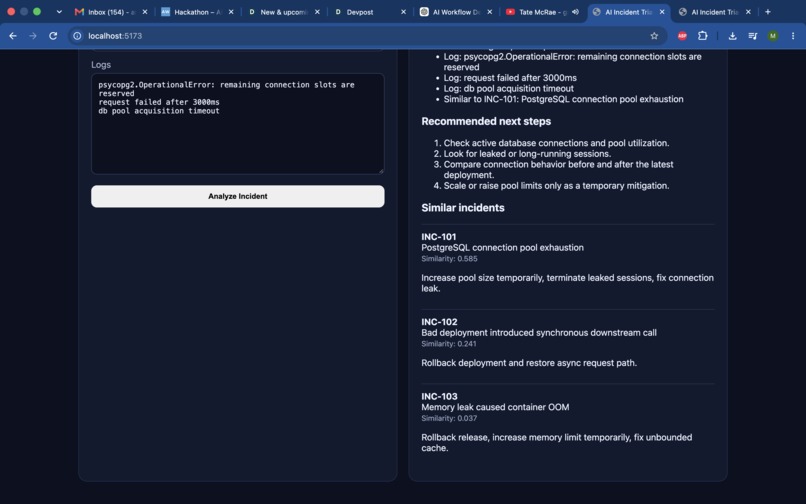Click the Analyze Incident button

[237, 196]
